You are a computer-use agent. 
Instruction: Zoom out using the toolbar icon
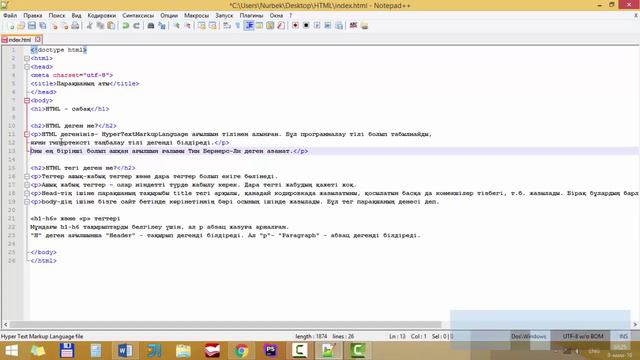tap(187, 26)
